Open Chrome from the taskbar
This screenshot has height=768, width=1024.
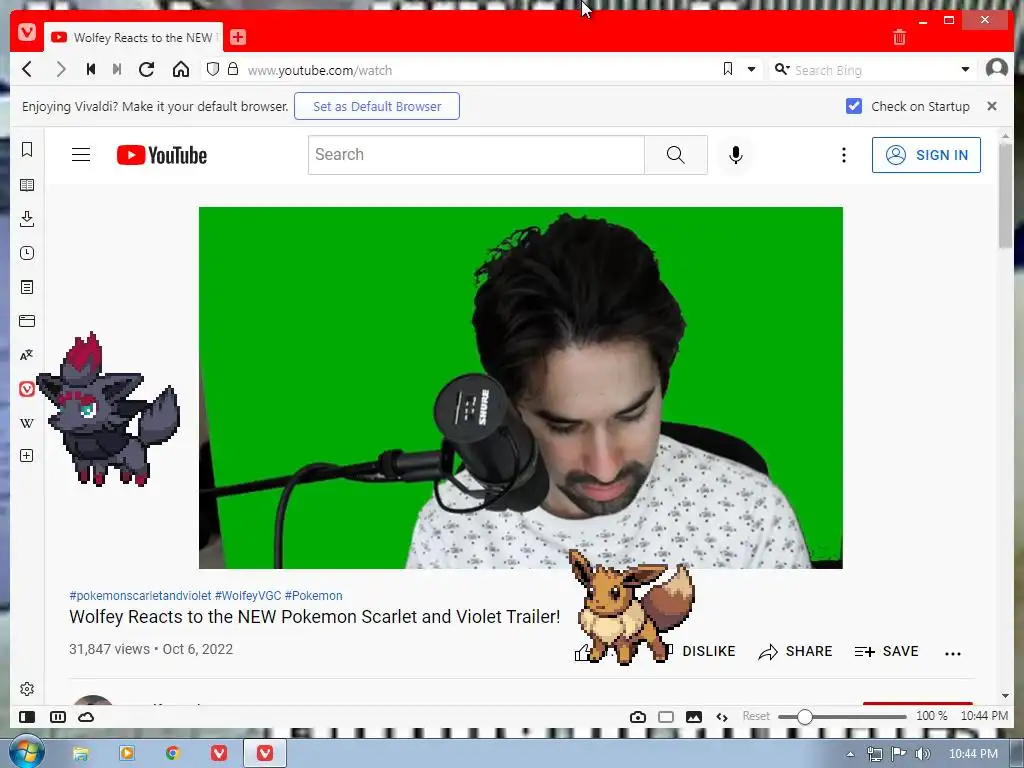pos(173,753)
